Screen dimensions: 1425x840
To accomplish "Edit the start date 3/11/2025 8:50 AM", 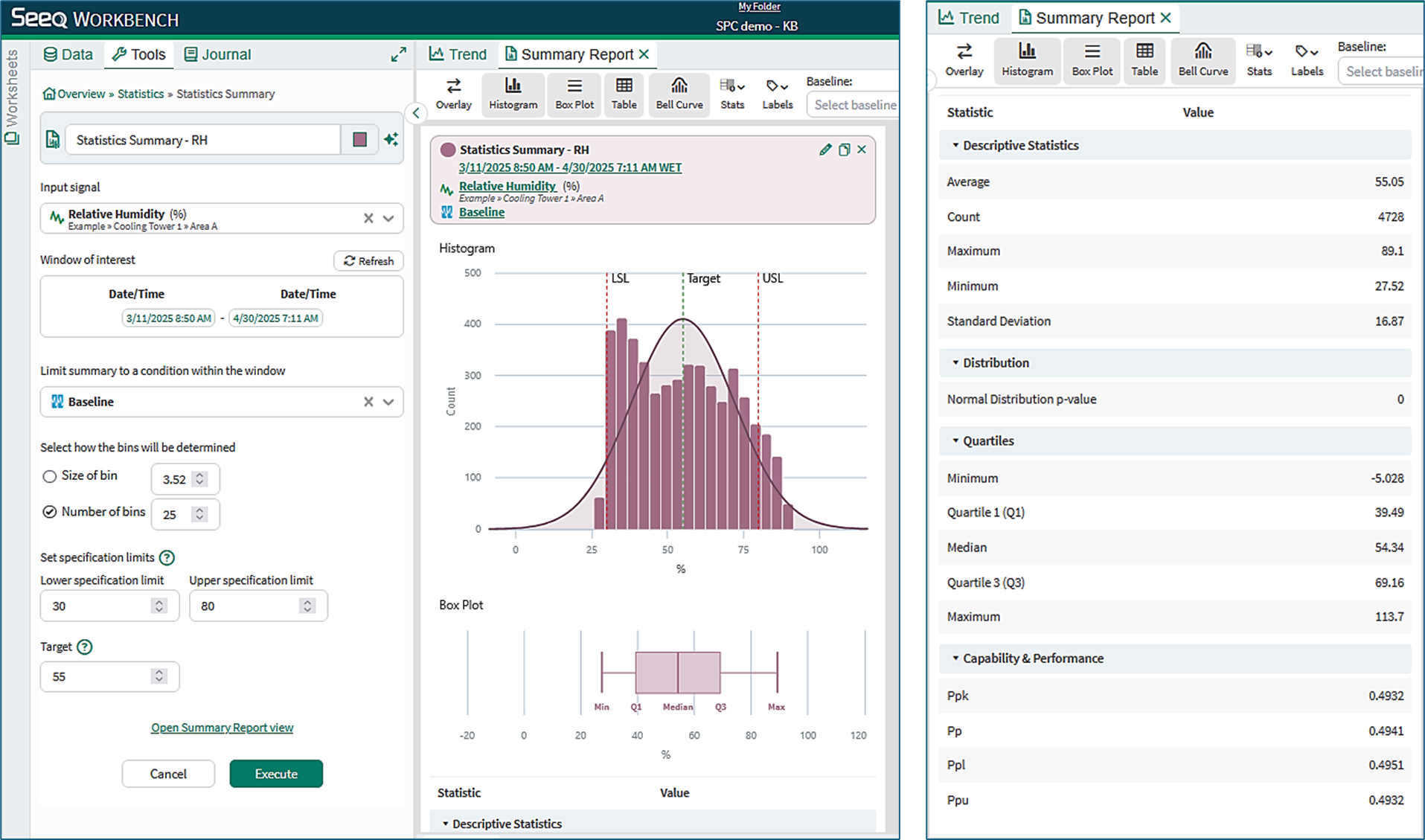I will tap(168, 318).
